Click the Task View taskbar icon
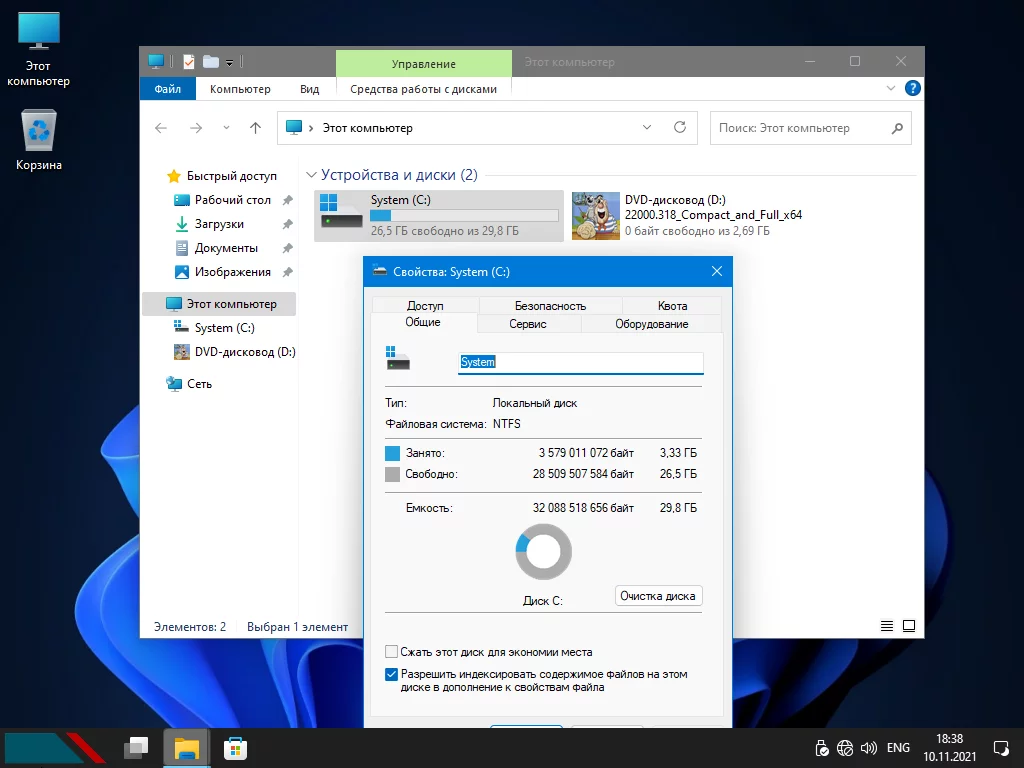 tap(136, 747)
